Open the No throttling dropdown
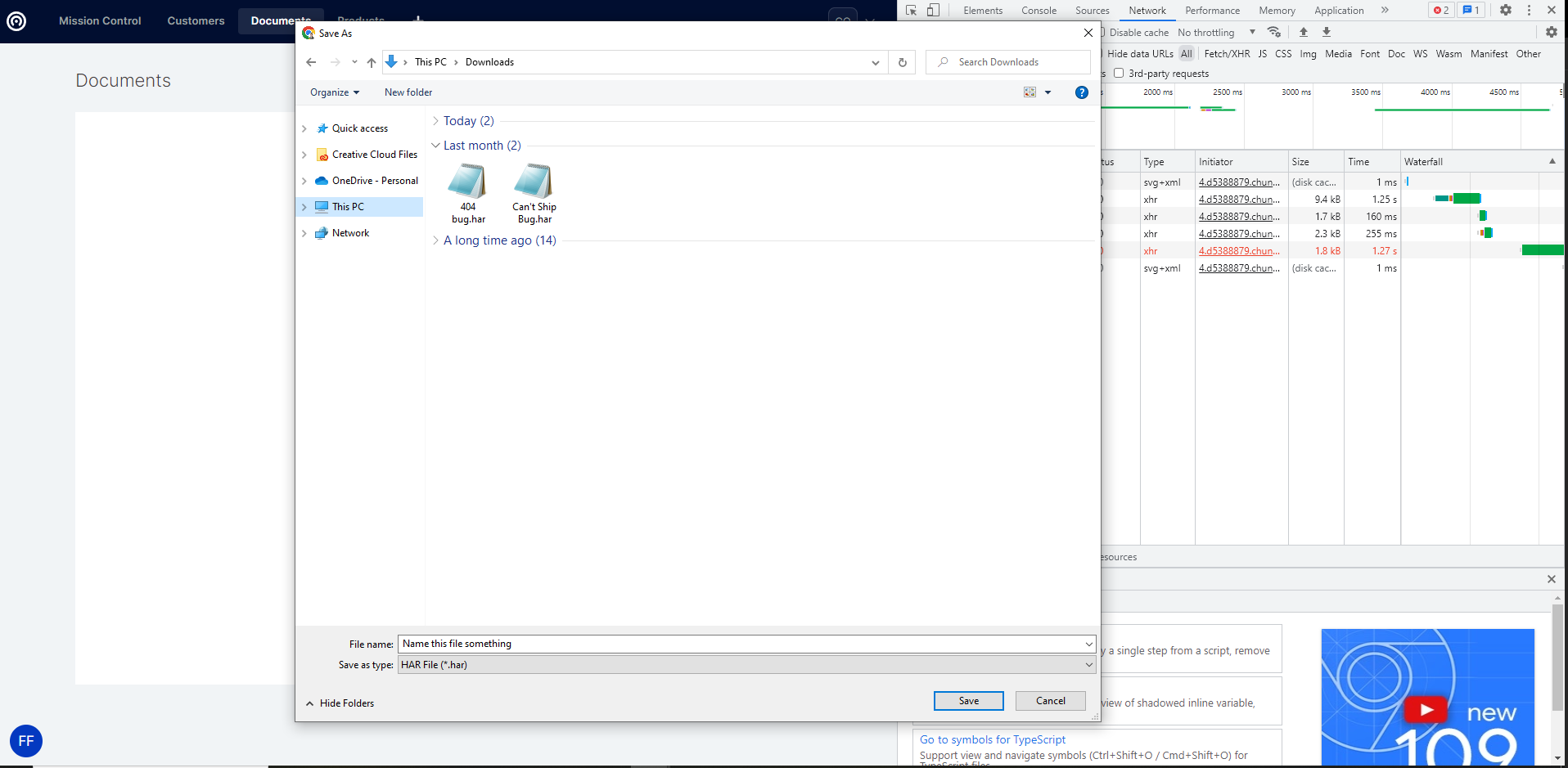The image size is (1568, 768). [x=1216, y=33]
